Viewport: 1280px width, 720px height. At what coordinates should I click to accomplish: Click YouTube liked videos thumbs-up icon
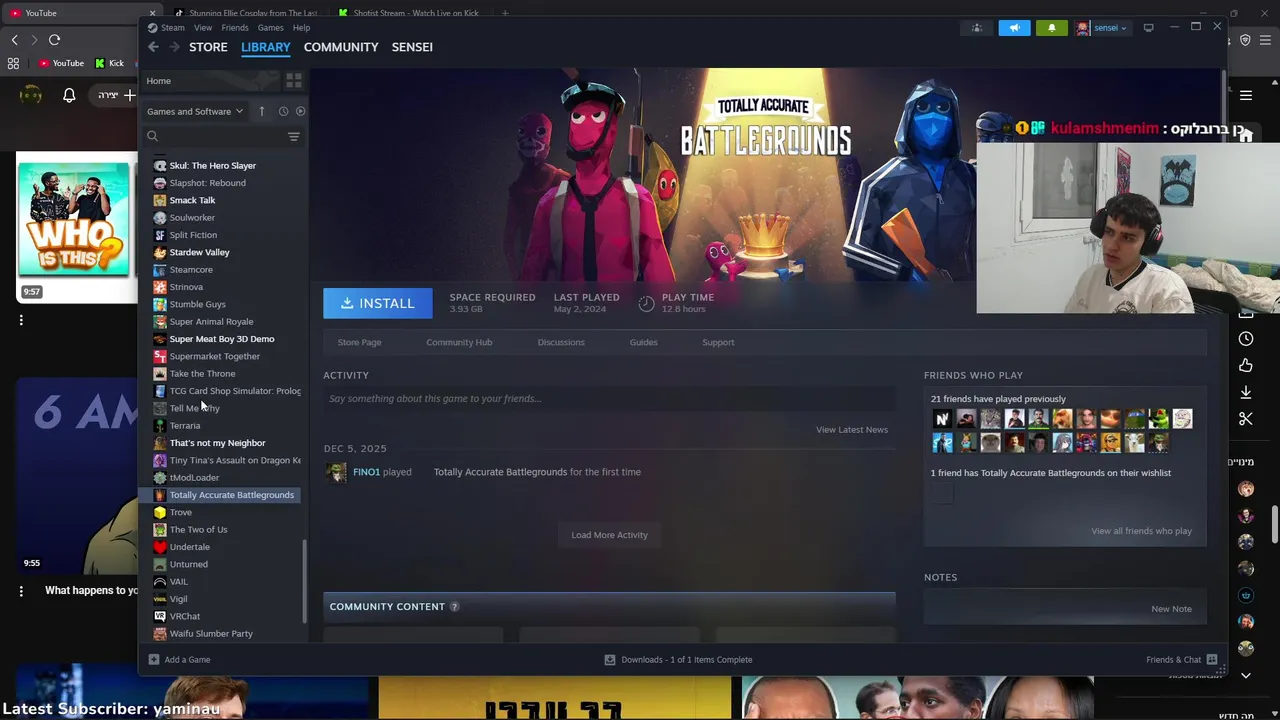coord(1246,366)
